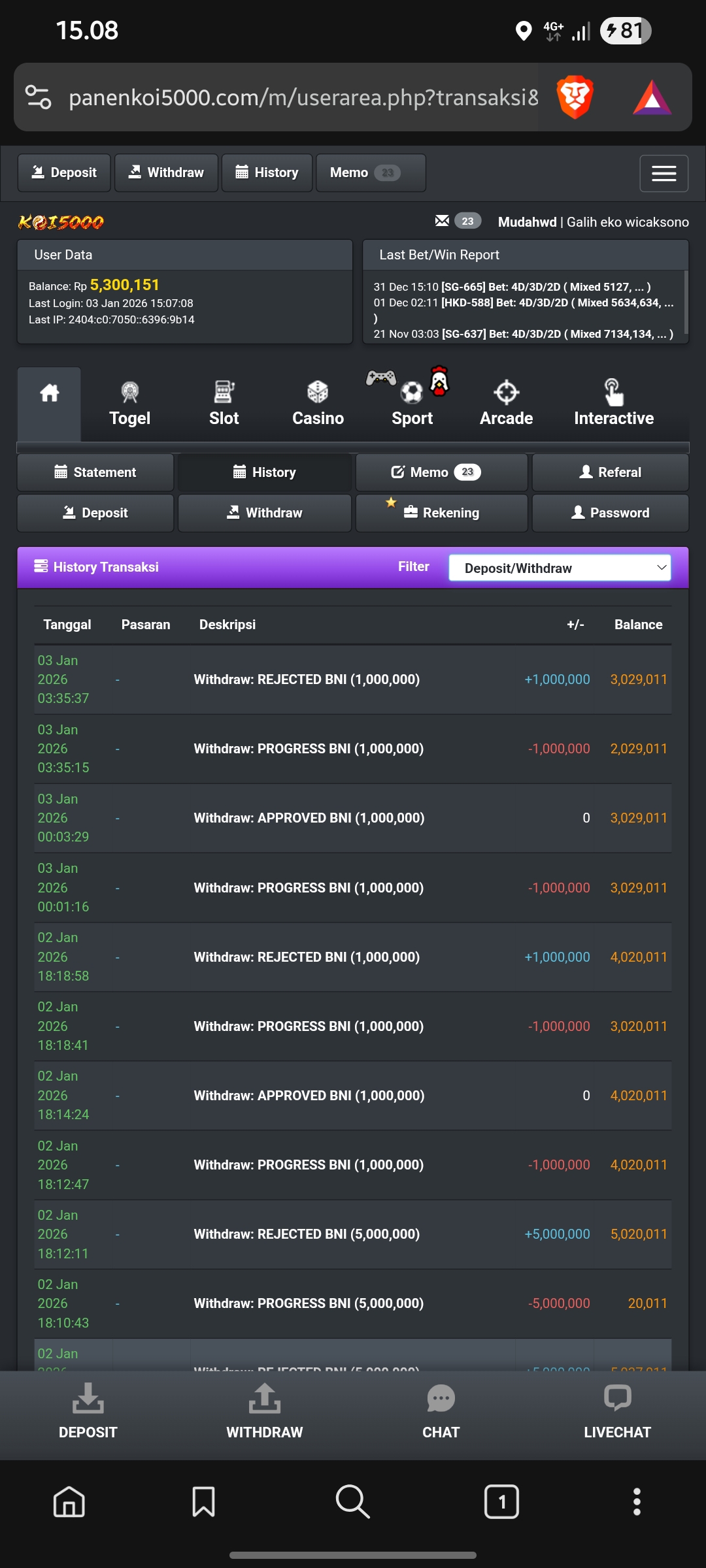Image resolution: width=706 pixels, height=1568 pixels.
Task: Go to the home icon tab
Action: [x=50, y=393]
